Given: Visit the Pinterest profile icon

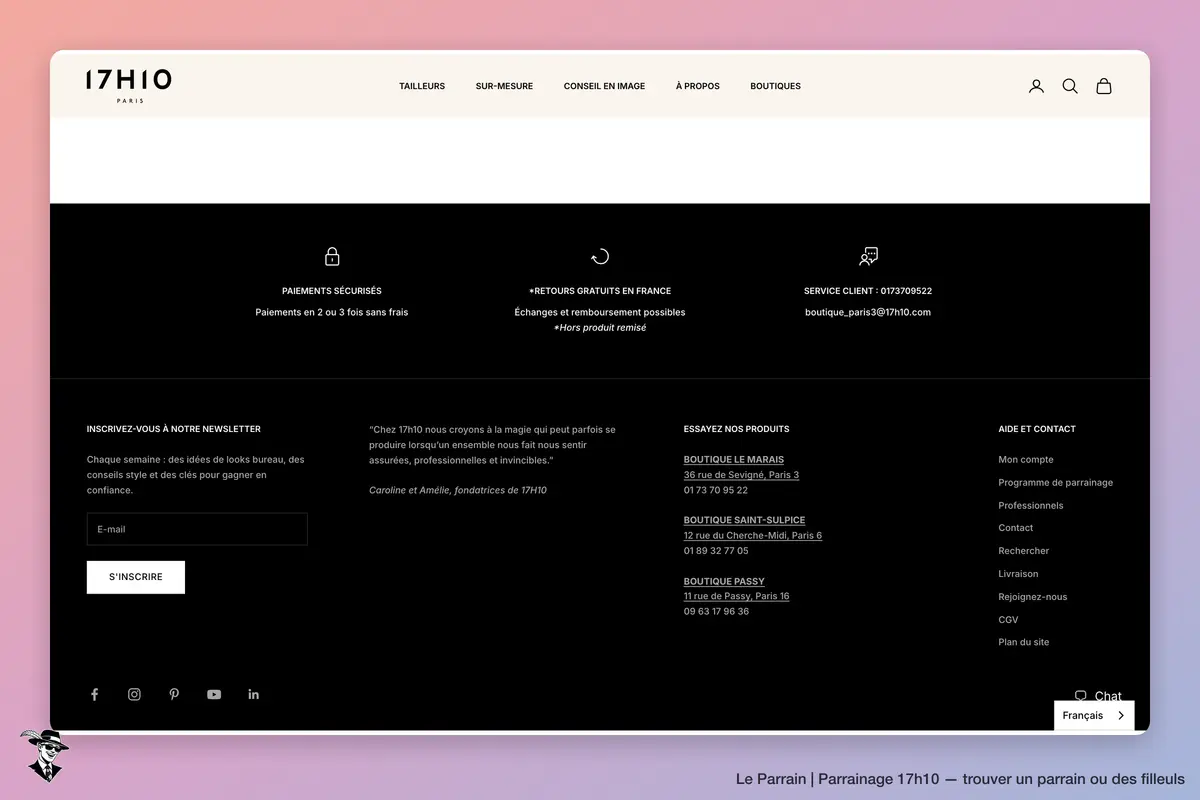Looking at the screenshot, I should click(174, 694).
